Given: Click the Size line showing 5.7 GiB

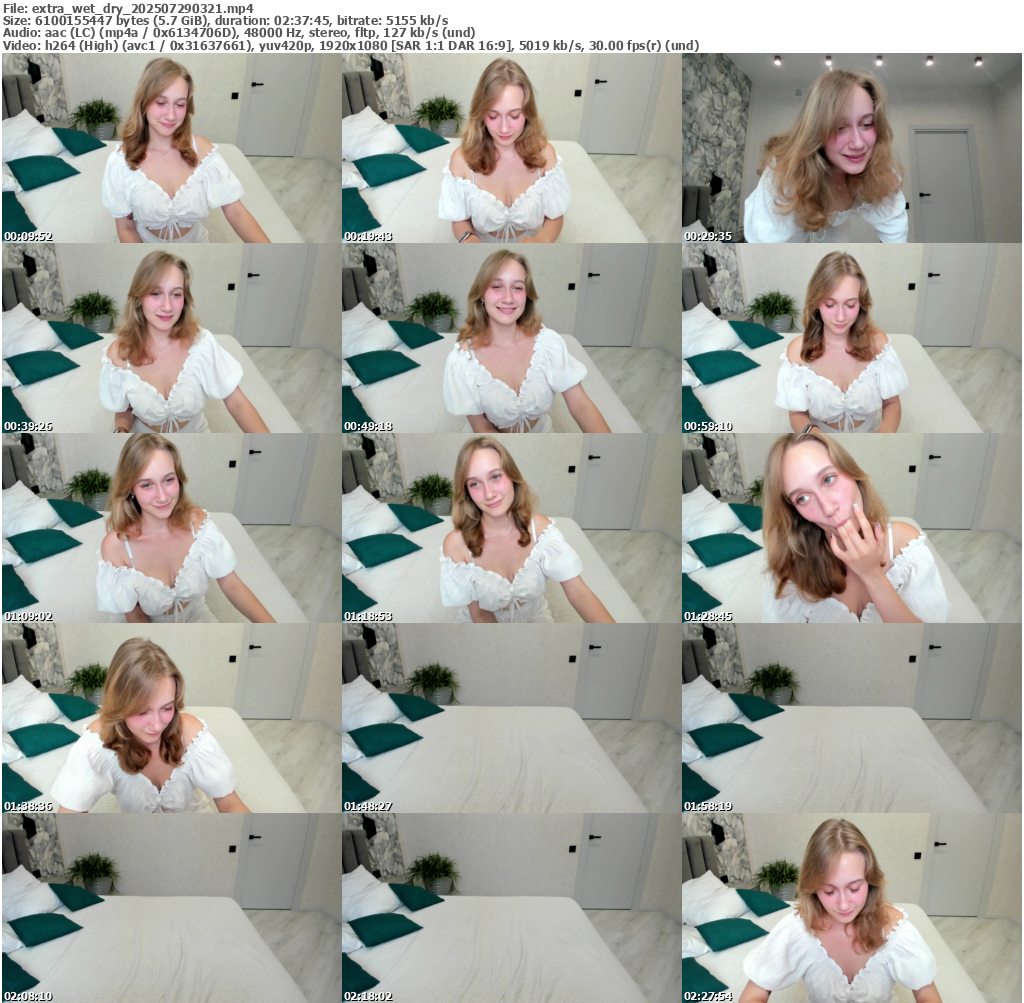Looking at the screenshot, I should pyautogui.click(x=225, y=21).
